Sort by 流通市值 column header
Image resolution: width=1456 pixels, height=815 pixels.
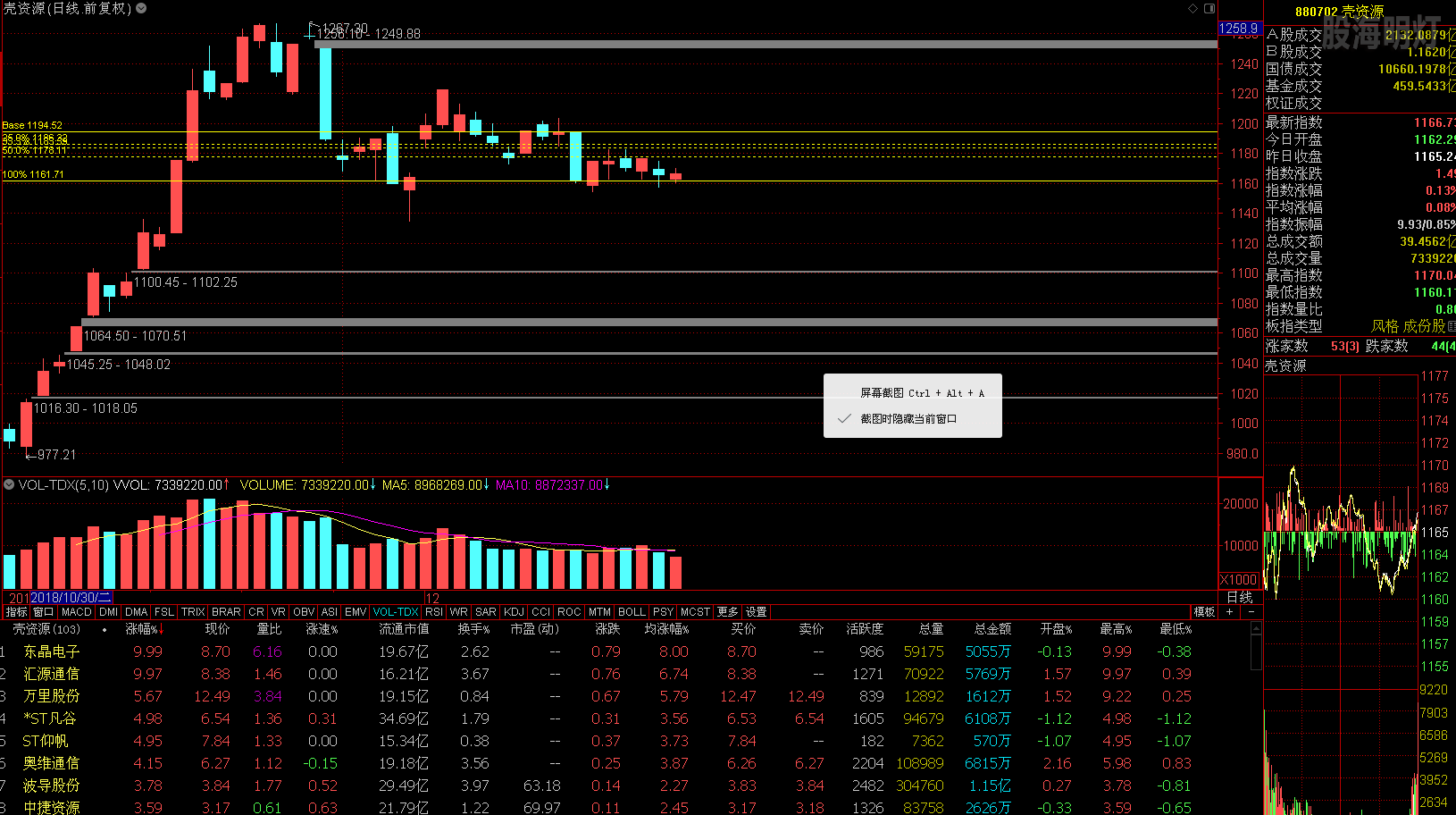coord(404,629)
